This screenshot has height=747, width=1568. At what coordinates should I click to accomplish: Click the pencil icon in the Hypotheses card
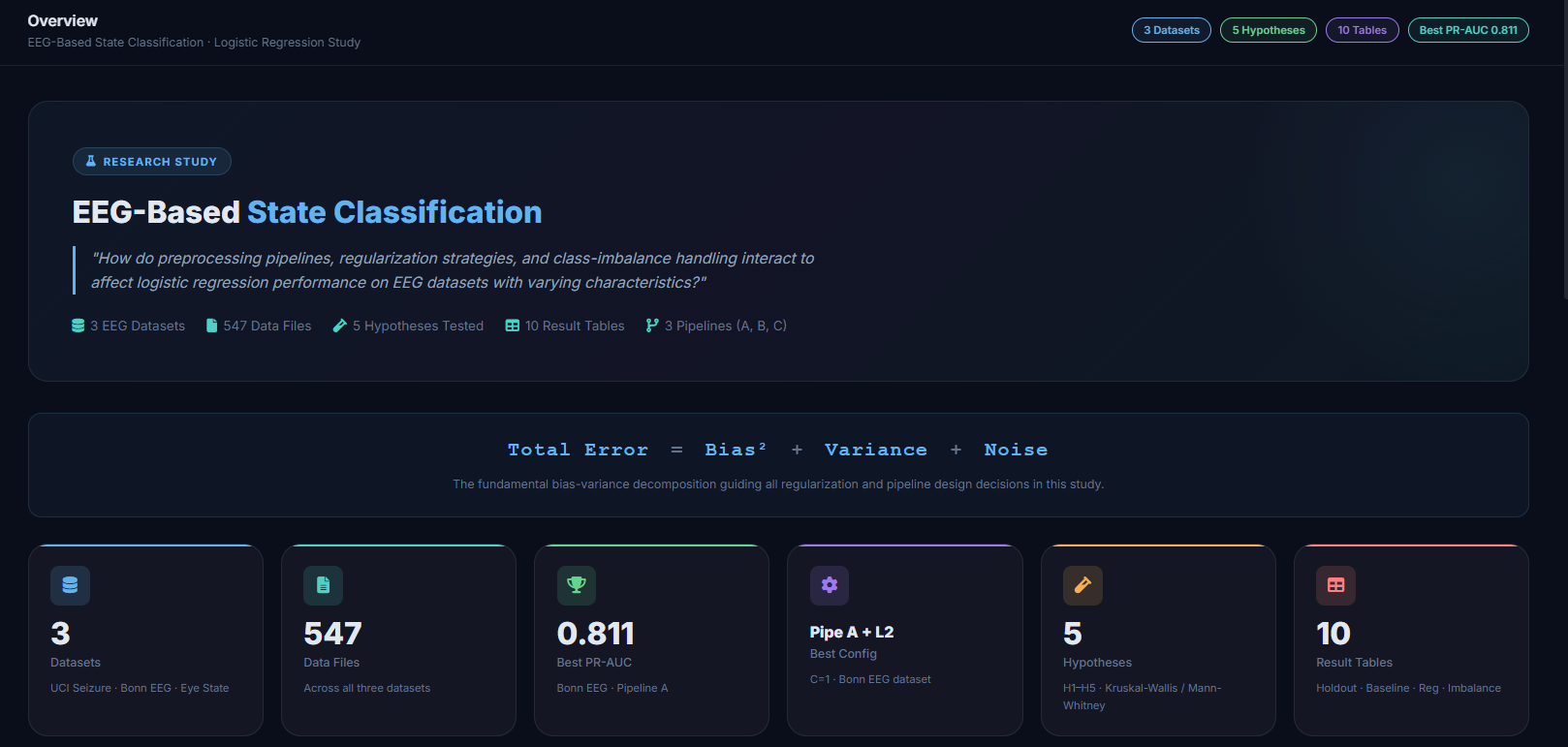pos(1082,585)
